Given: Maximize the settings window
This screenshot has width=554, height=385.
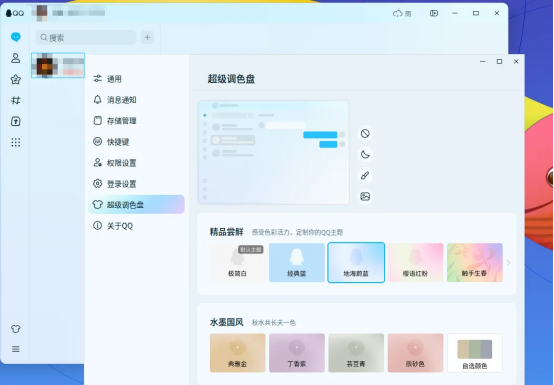Looking at the screenshot, I should tap(499, 61).
